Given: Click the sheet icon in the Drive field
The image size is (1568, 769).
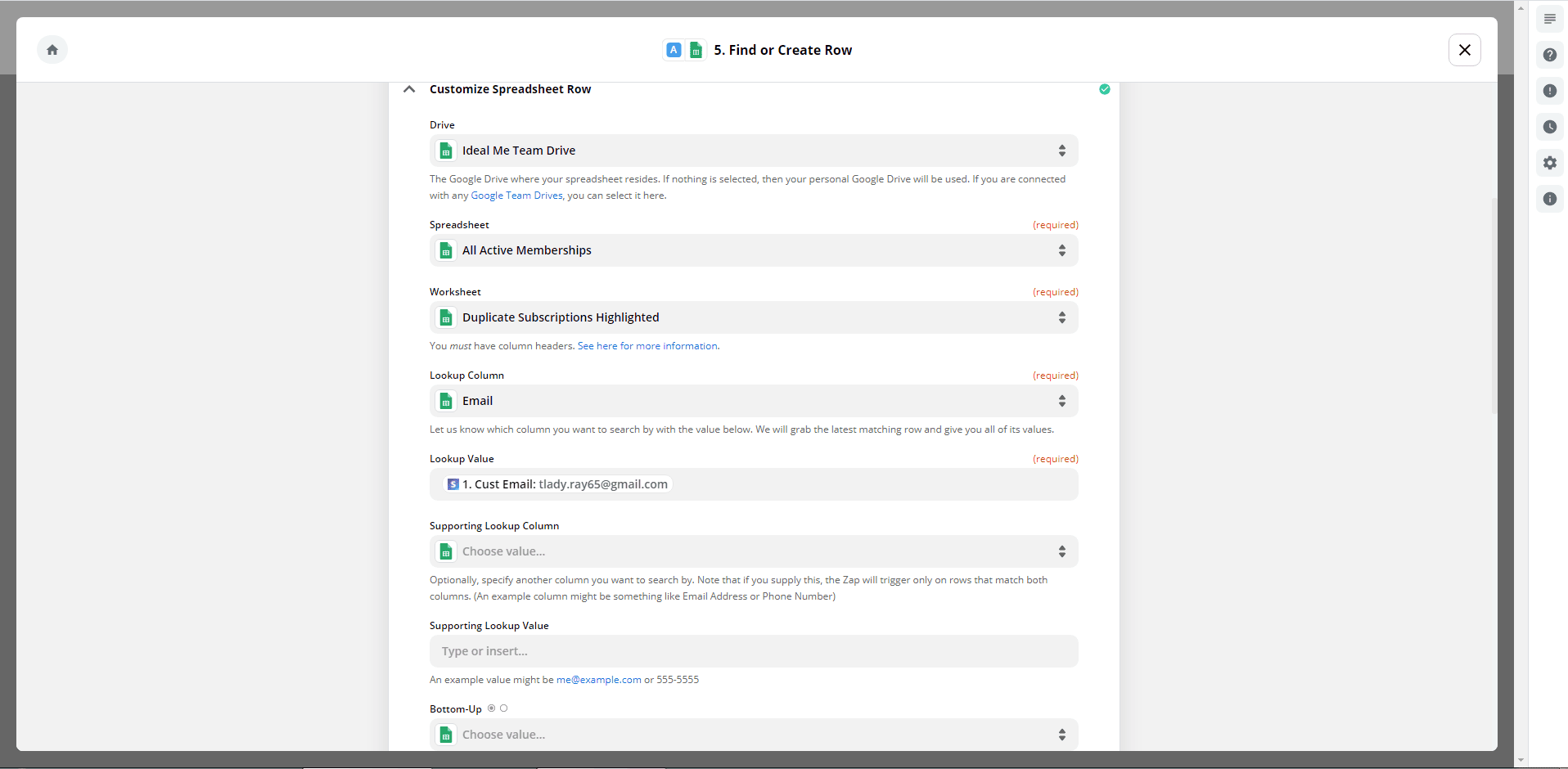Looking at the screenshot, I should pyautogui.click(x=446, y=151).
